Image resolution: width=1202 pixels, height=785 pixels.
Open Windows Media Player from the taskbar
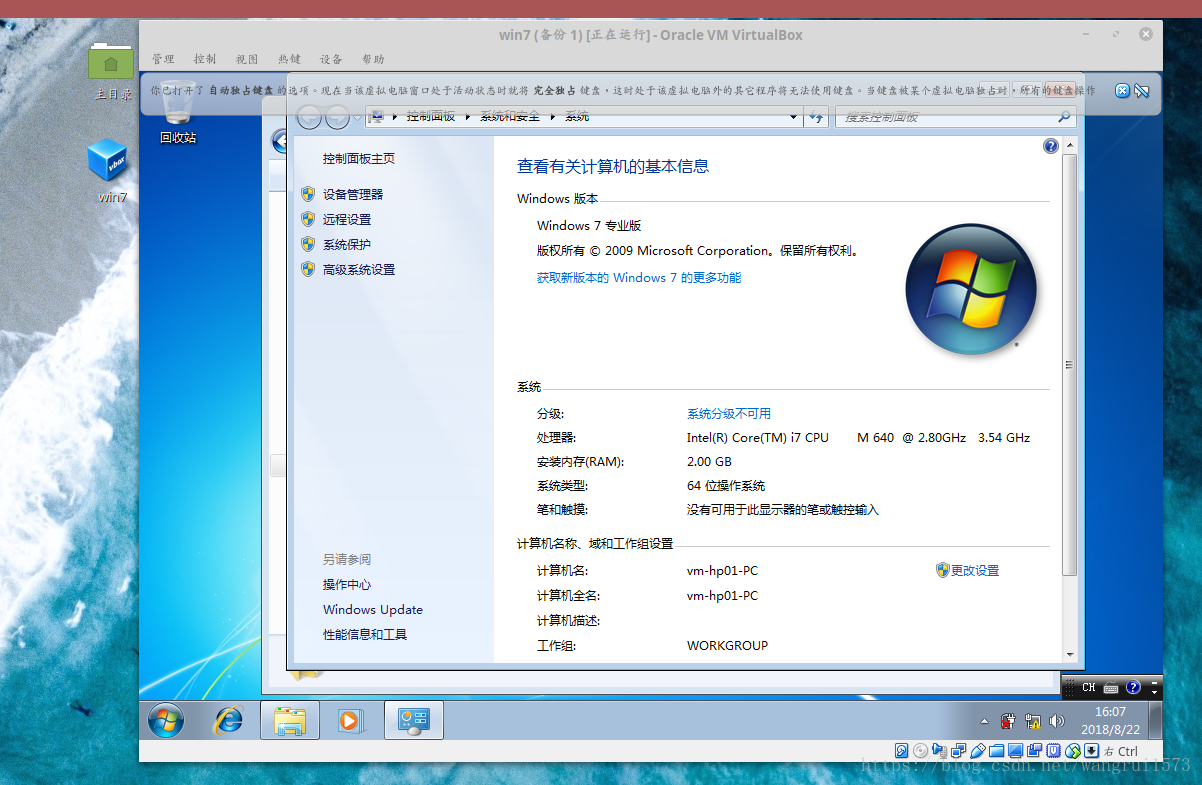point(349,720)
